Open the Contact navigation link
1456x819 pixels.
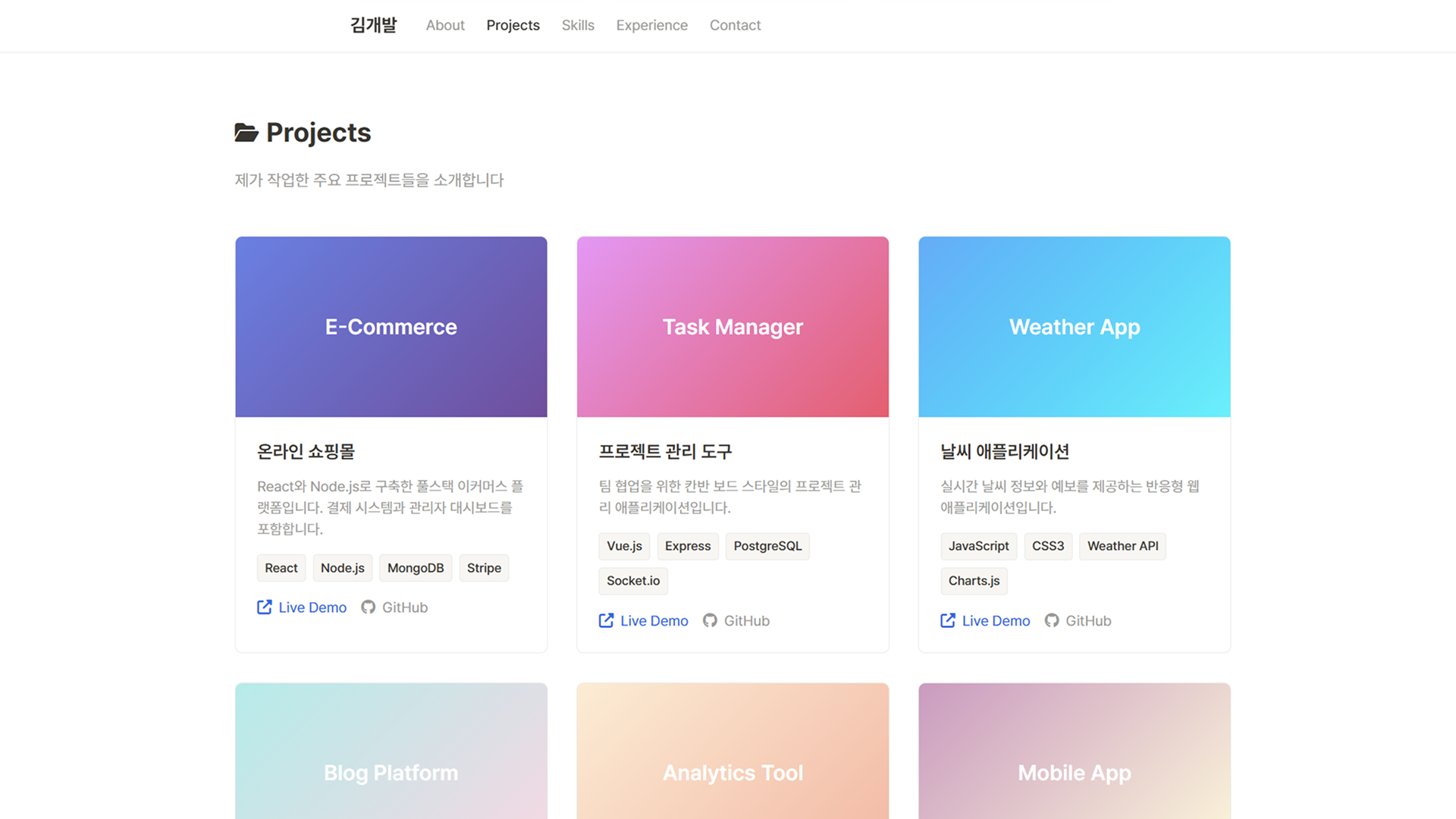coord(735,25)
